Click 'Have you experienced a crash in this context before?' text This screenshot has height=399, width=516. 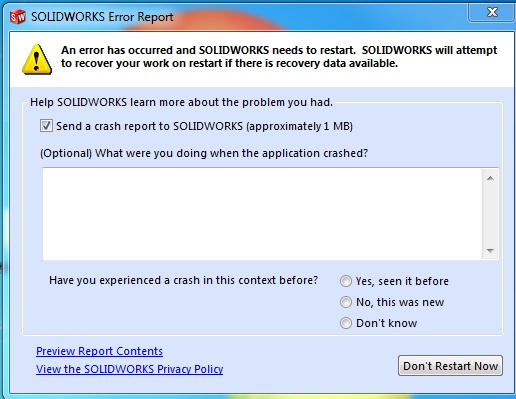[x=183, y=280]
